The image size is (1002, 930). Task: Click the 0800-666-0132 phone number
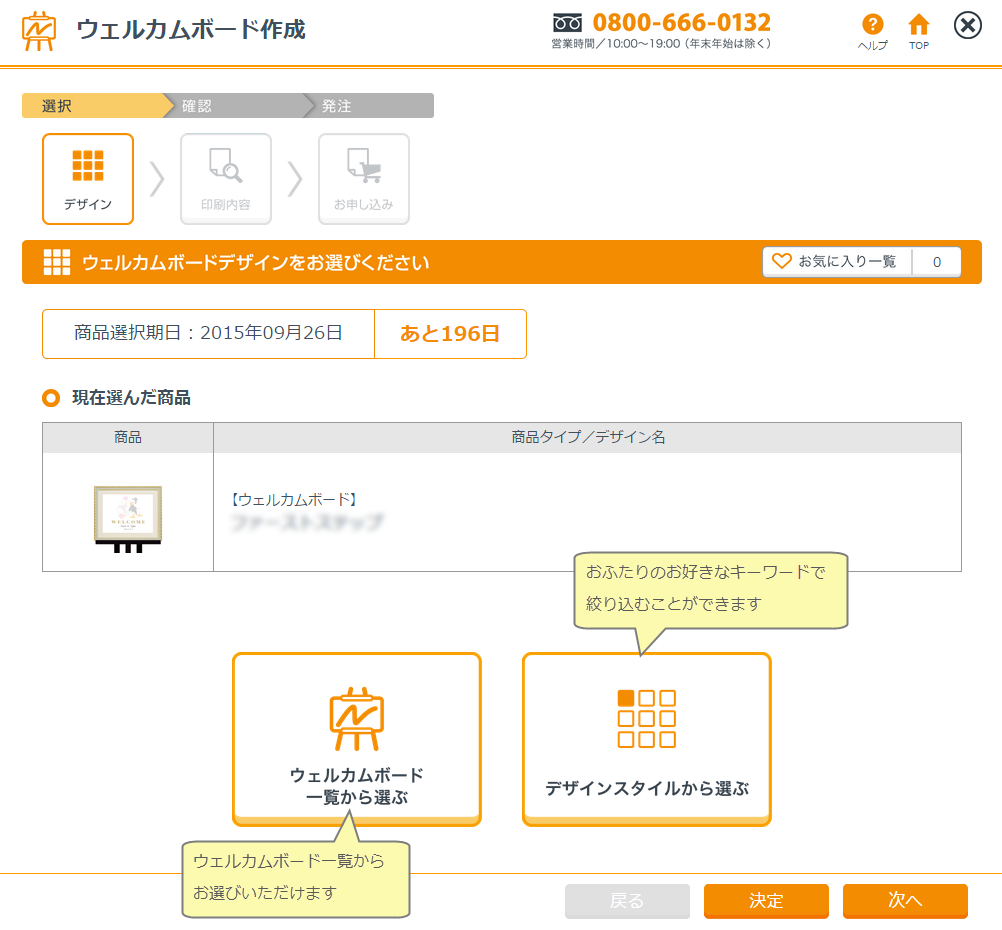[681, 23]
